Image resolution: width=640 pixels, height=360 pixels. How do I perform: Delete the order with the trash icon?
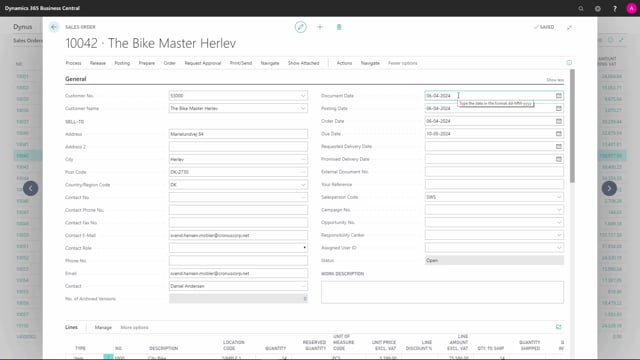coord(339,27)
